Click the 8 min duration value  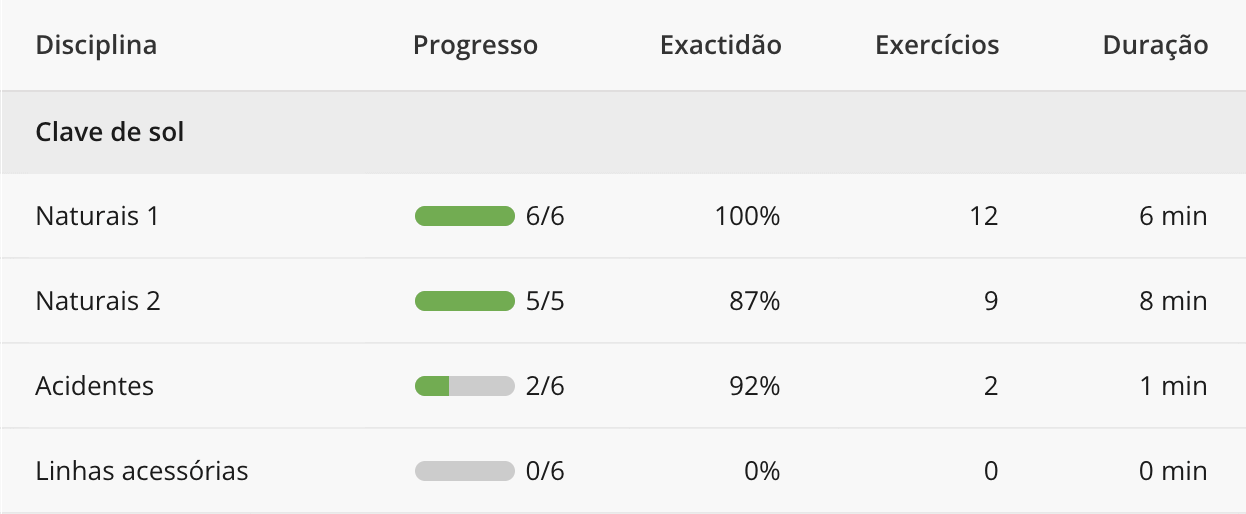click(1173, 301)
